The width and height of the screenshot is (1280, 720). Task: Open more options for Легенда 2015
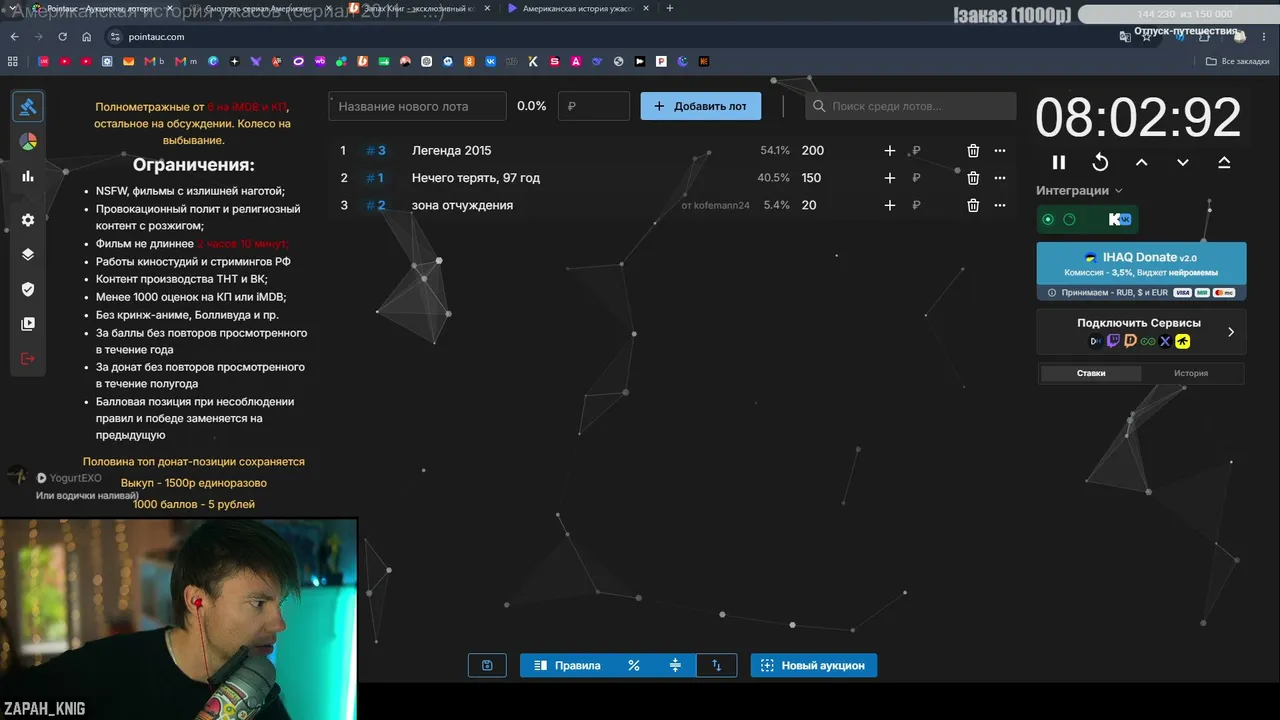tap(1000, 151)
